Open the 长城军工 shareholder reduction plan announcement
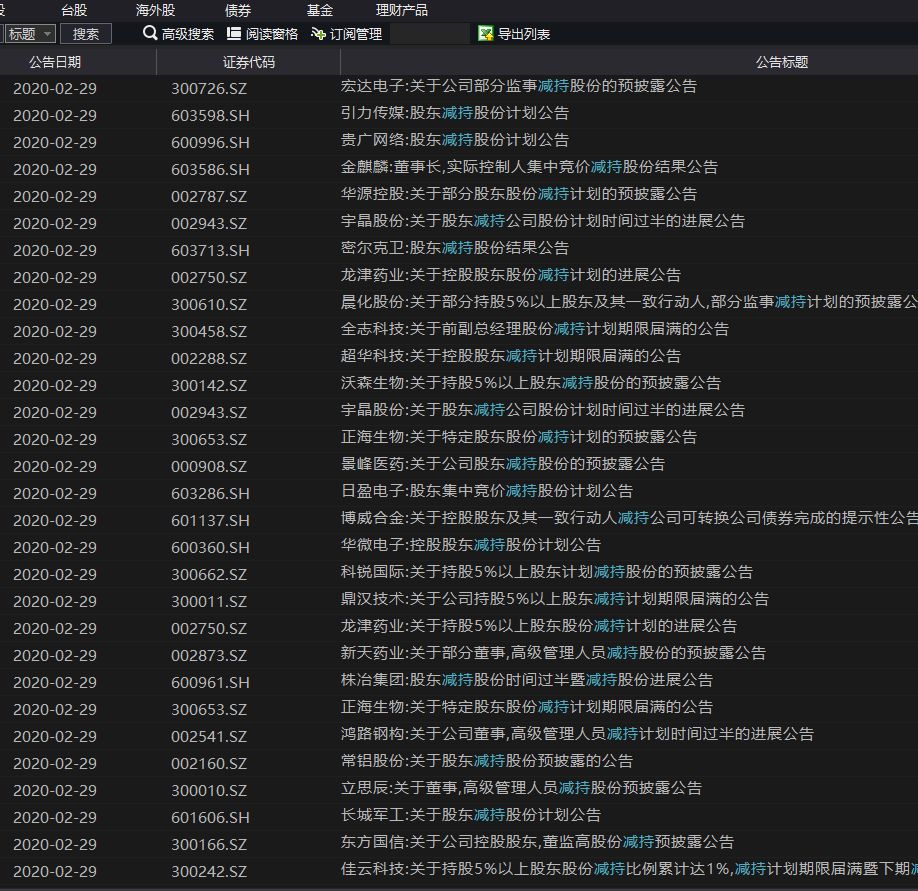 coord(471,815)
